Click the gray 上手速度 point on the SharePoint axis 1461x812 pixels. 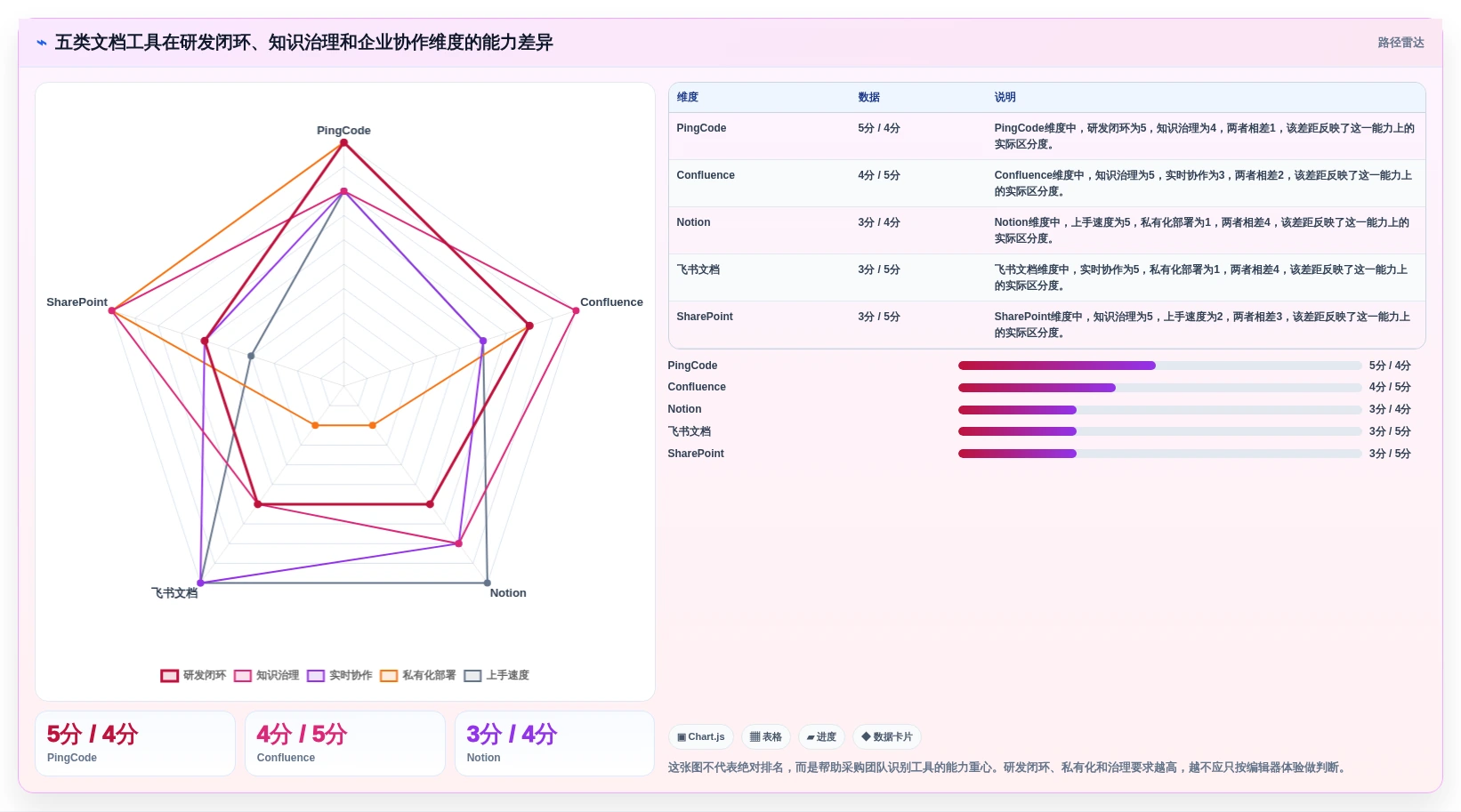tap(251, 356)
